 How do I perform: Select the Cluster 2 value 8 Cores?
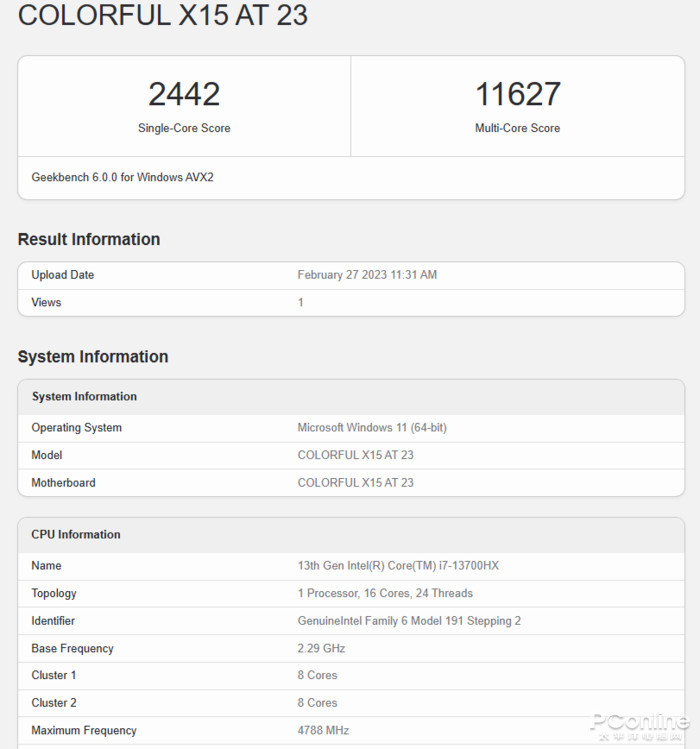click(x=317, y=703)
